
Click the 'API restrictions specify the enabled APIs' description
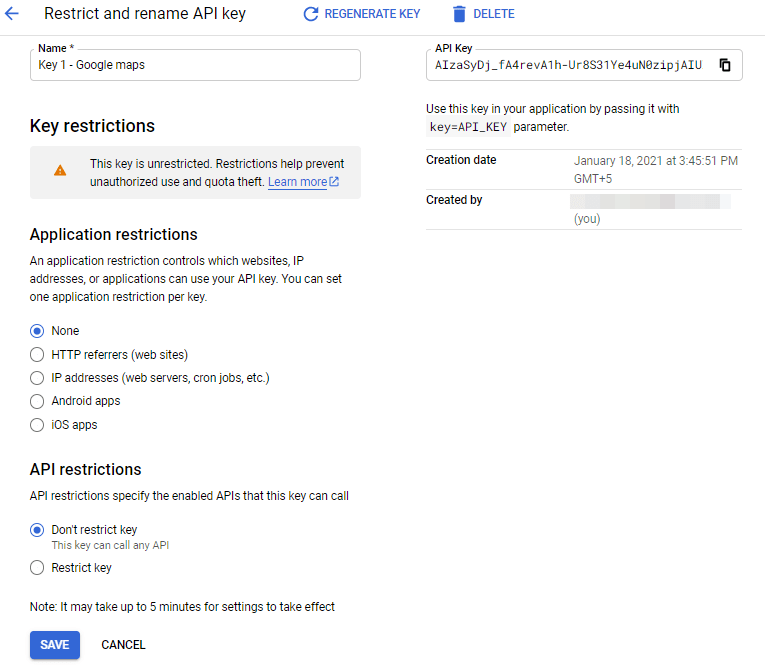[x=189, y=496]
